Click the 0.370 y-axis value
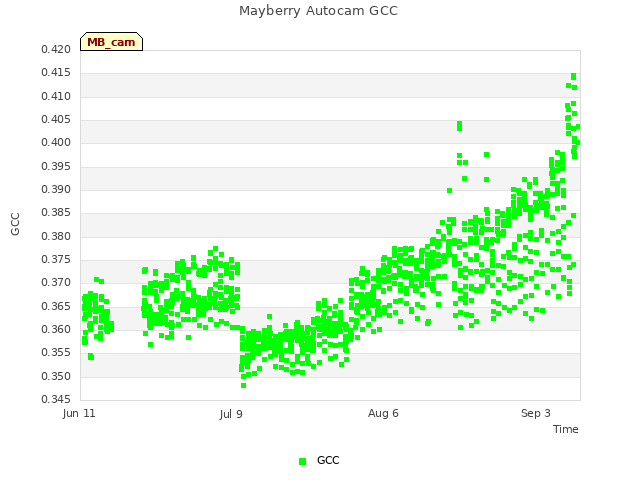The height and width of the screenshot is (480, 640). [x=56, y=282]
